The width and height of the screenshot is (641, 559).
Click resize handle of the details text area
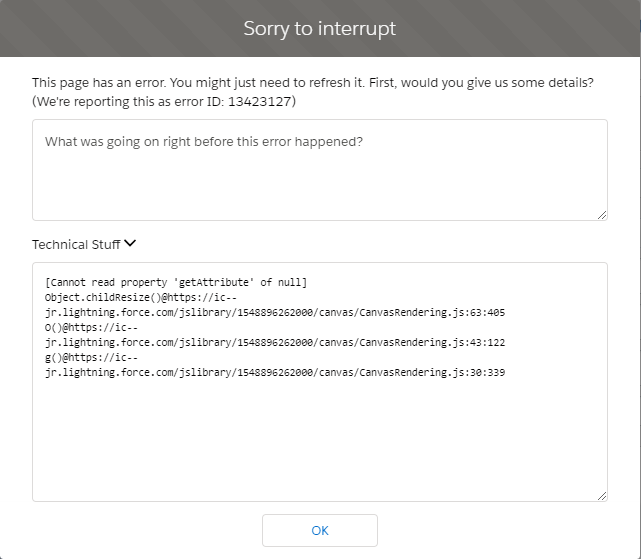(602, 215)
